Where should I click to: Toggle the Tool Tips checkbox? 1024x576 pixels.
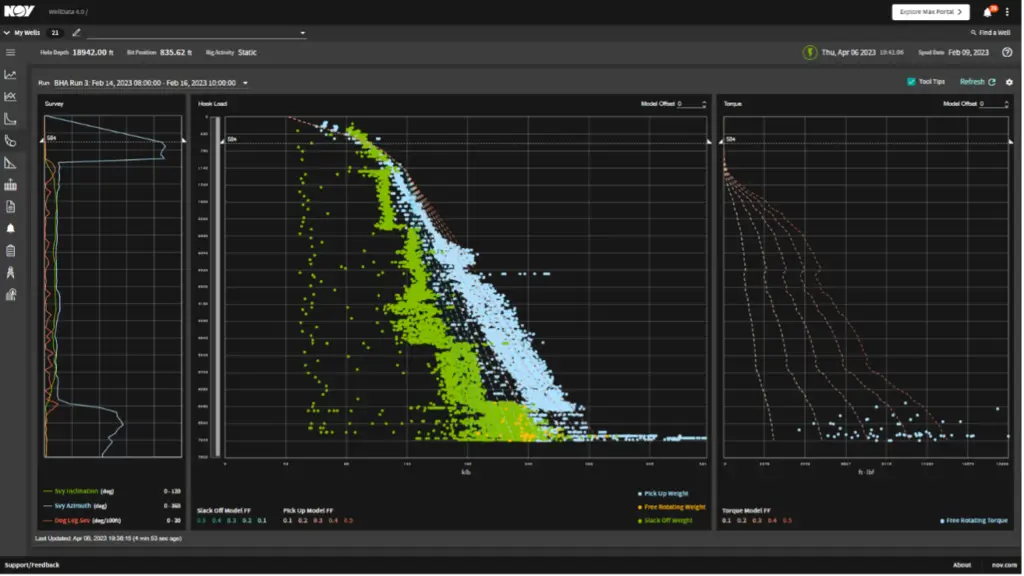912,82
